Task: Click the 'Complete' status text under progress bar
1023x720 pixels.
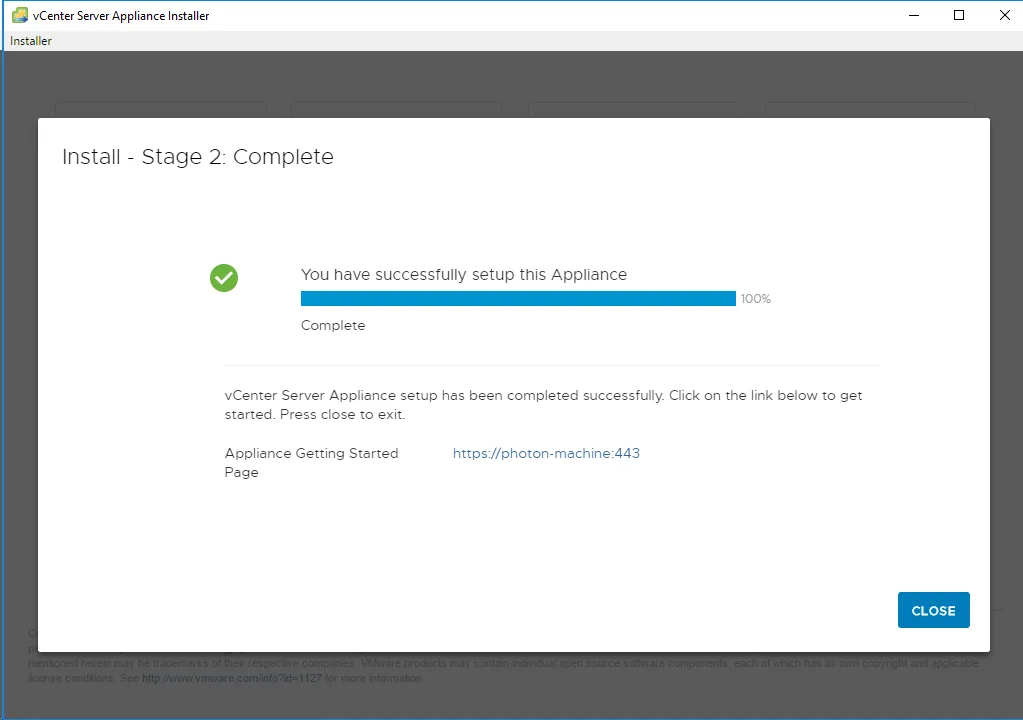Action: (333, 325)
